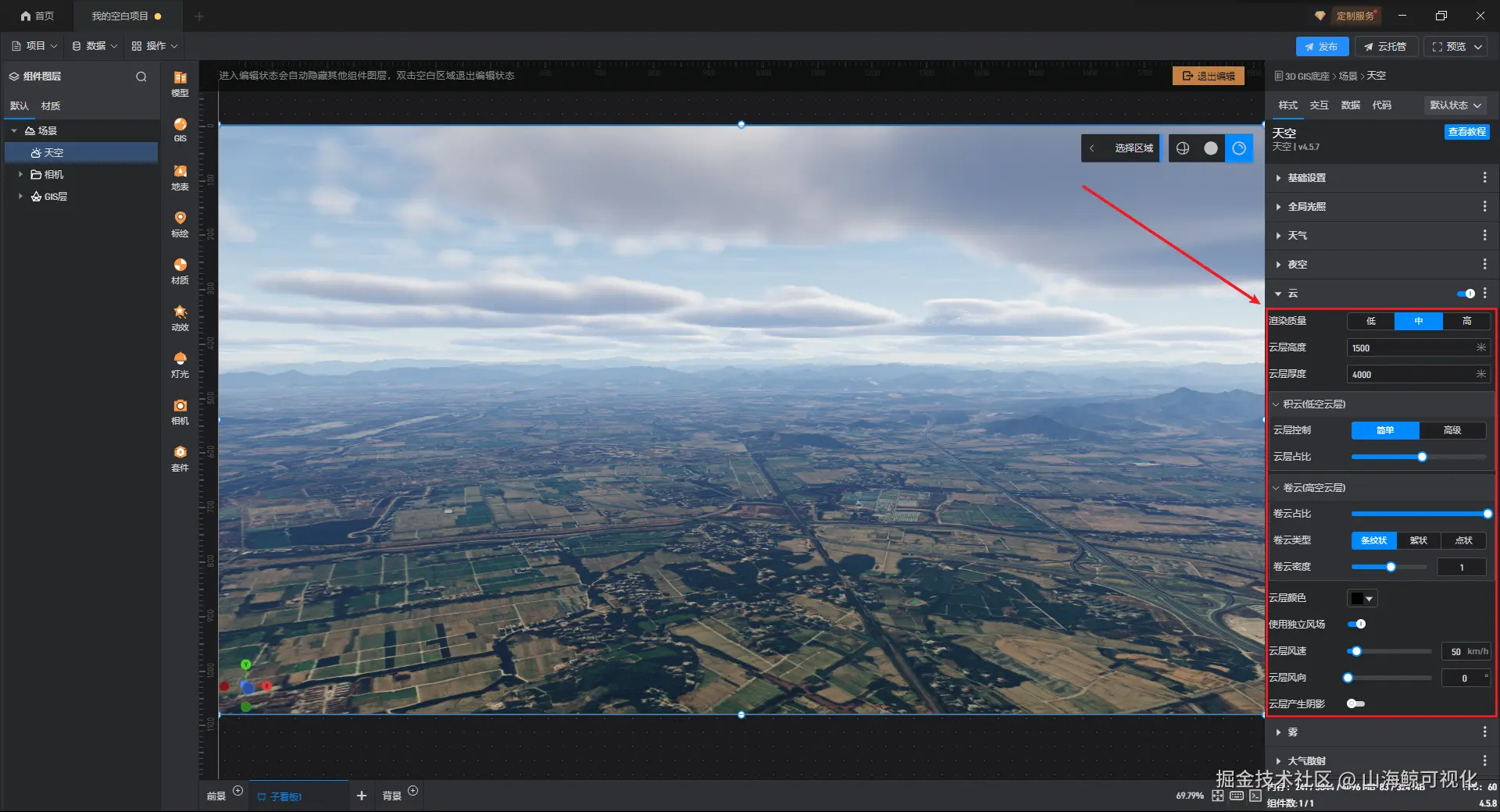
Task: Open 全局光照 more options menu
Action: pyautogui.click(x=1484, y=207)
